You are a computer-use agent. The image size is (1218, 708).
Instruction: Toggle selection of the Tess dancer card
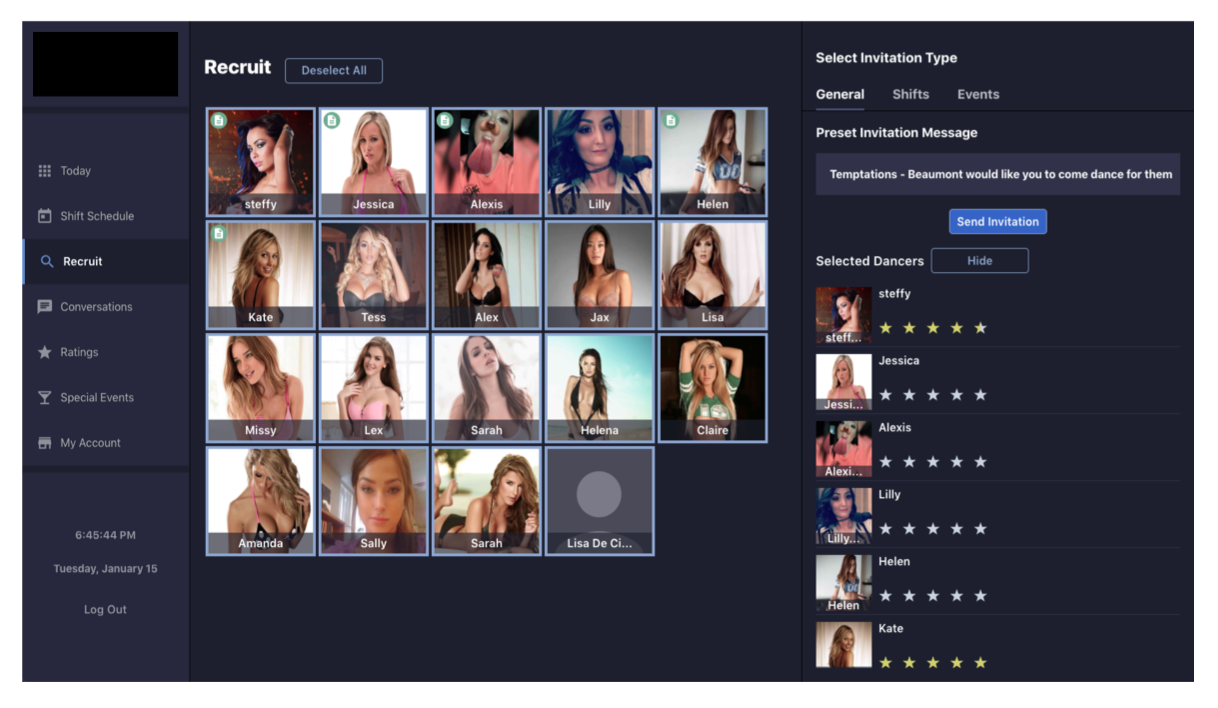pyautogui.click(x=373, y=275)
